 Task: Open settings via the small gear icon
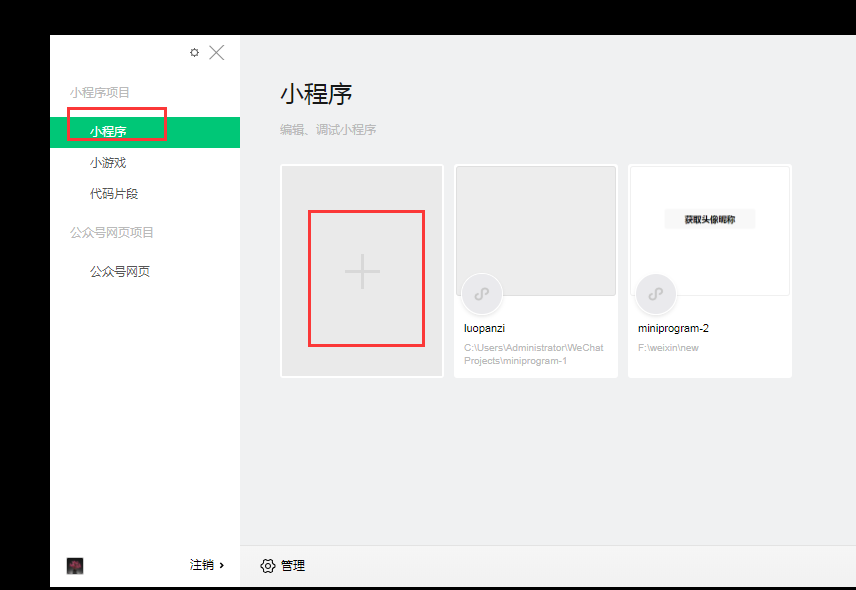pyautogui.click(x=194, y=52)
